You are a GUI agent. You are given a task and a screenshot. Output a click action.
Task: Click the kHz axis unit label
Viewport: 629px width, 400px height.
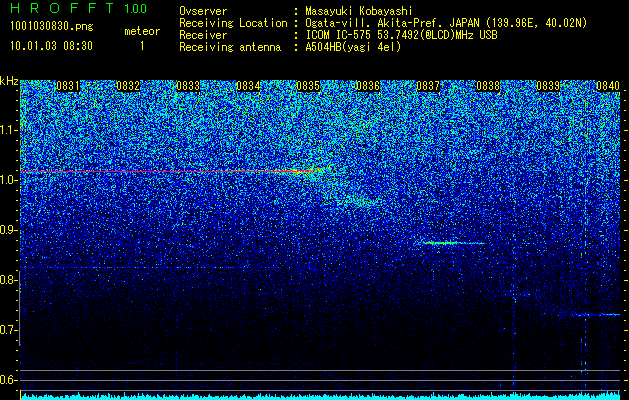pyautogui.click(x=9, y=81)
